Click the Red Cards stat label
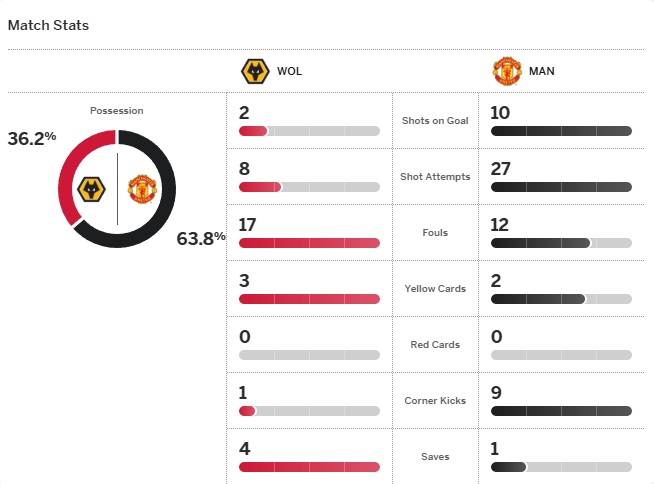654x484 pixels. tap(435, 345)
